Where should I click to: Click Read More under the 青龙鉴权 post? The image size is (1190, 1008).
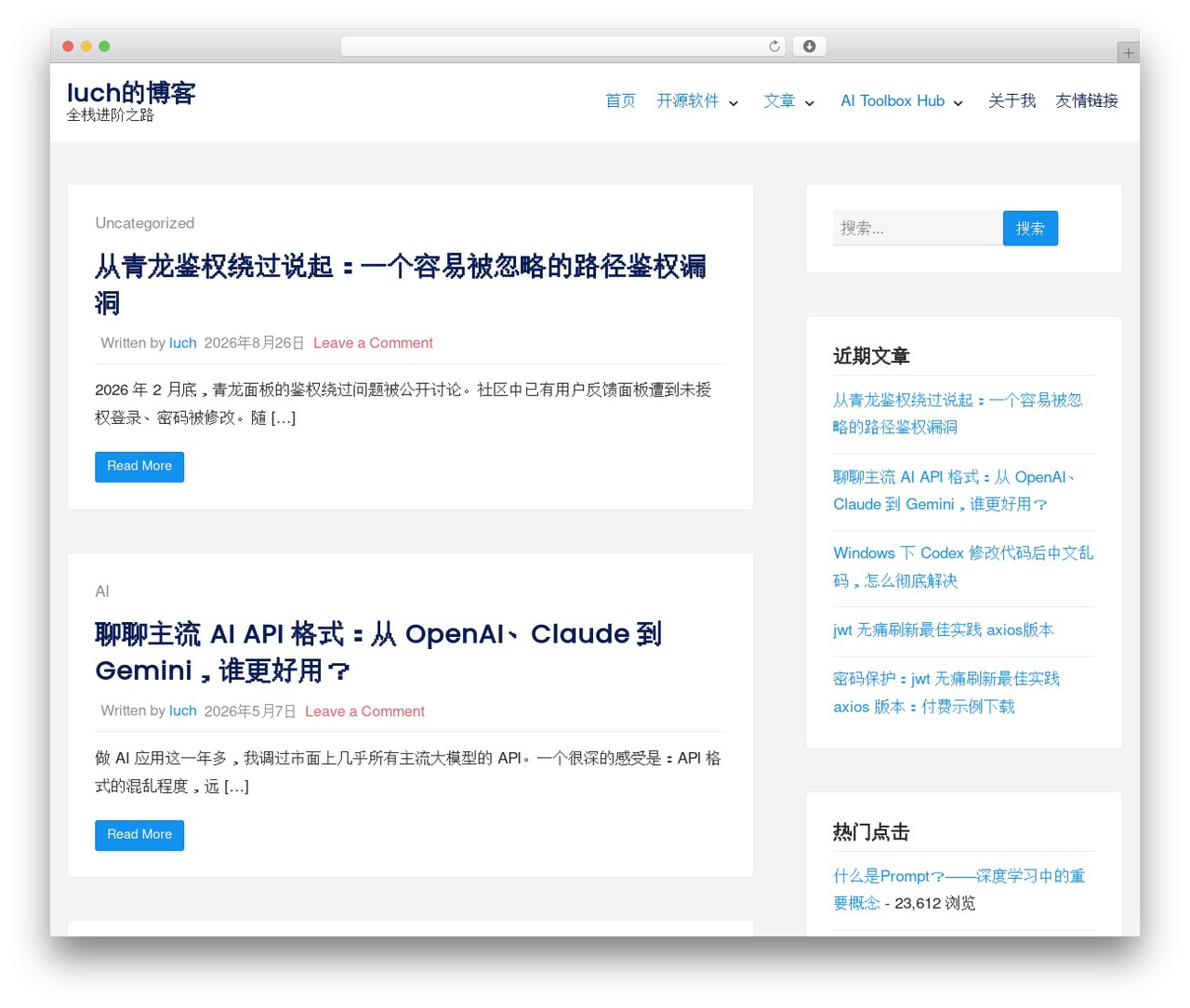pyautogui.click(x=139, y=467)
